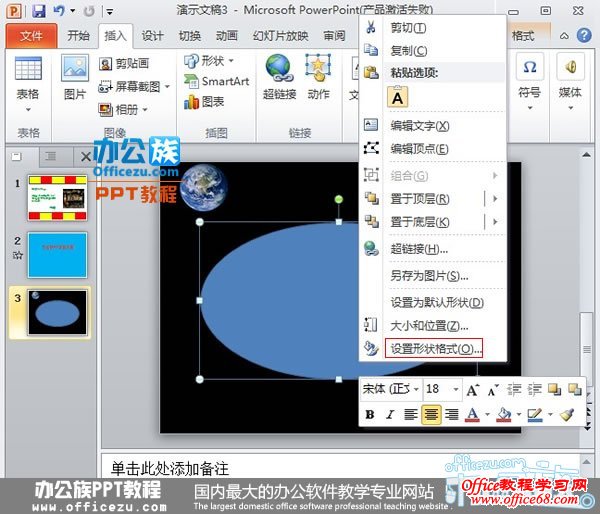
Task: Switch to the 开始 home tab
Action: (78, 36)
